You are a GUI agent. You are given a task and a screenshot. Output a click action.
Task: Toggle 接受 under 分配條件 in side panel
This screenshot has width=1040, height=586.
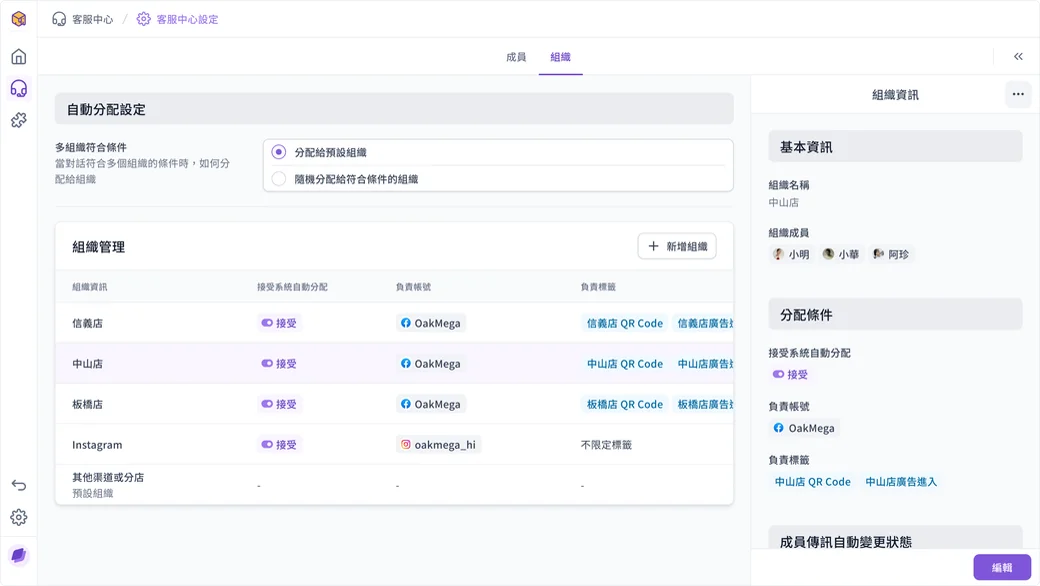(791, 375)
